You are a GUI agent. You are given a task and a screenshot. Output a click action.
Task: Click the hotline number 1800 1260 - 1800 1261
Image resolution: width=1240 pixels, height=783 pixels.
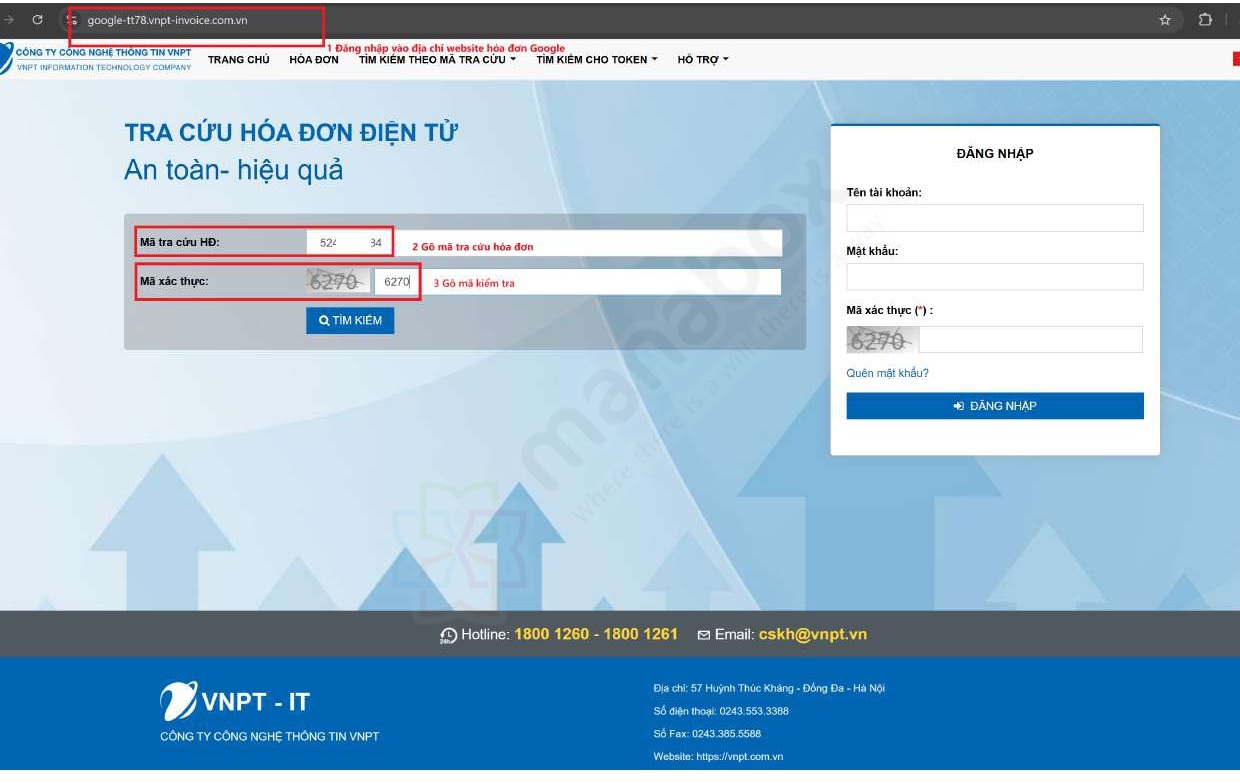[596, 634]
